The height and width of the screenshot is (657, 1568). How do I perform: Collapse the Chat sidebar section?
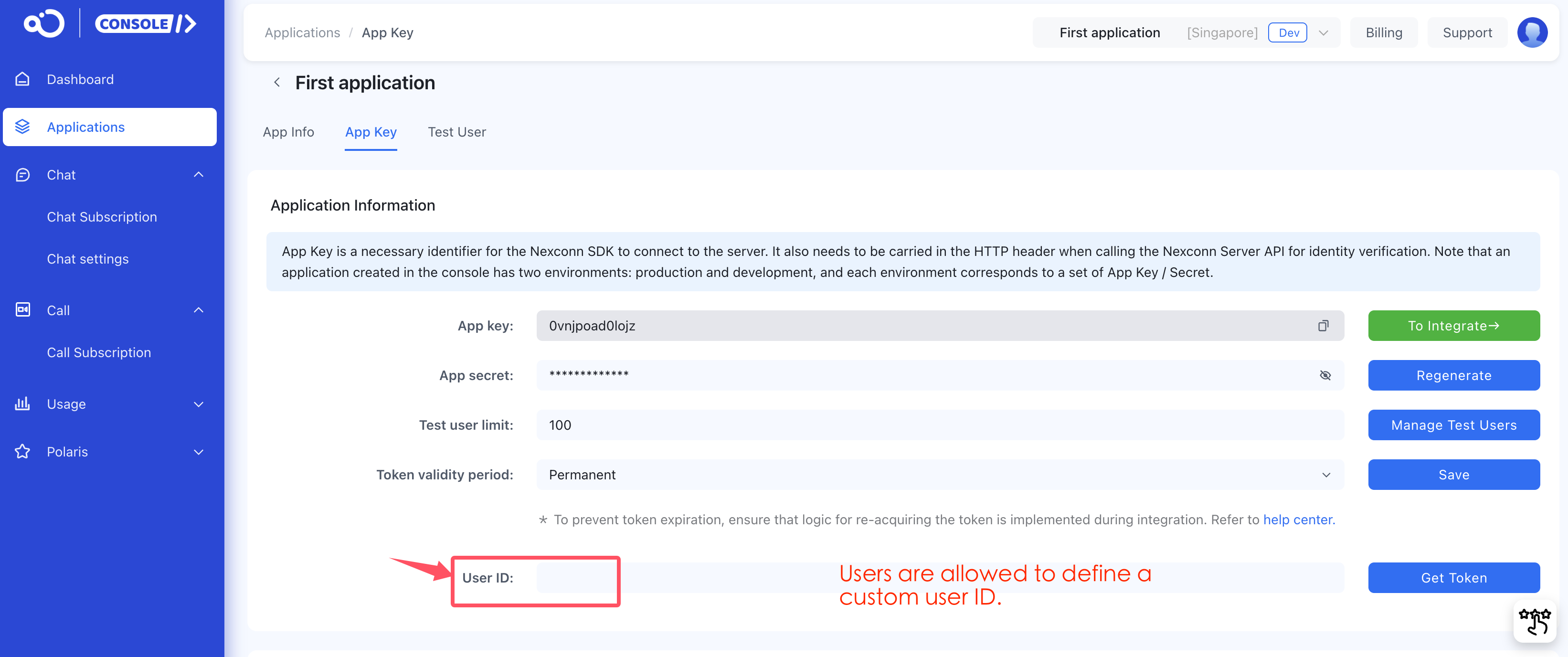tap(199, 175)
